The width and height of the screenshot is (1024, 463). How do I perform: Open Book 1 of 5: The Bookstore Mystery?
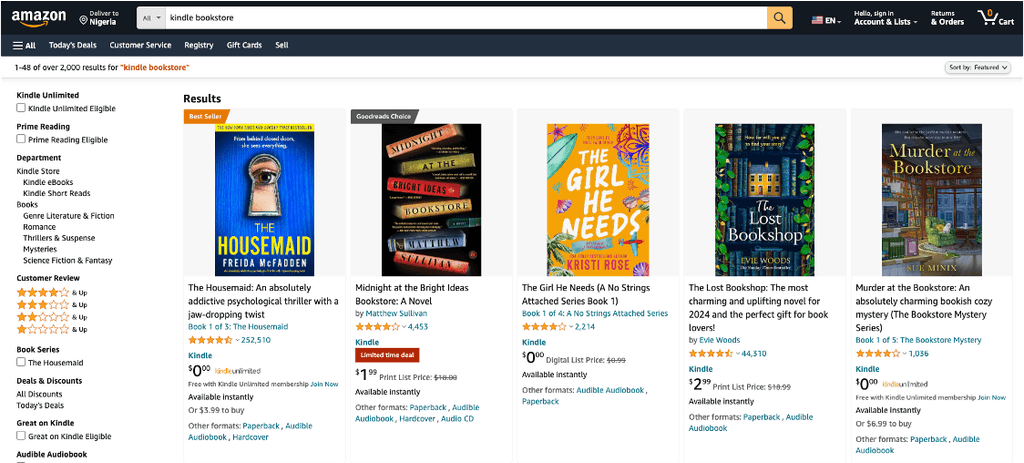pyautogui.click(x=918, y=340)
